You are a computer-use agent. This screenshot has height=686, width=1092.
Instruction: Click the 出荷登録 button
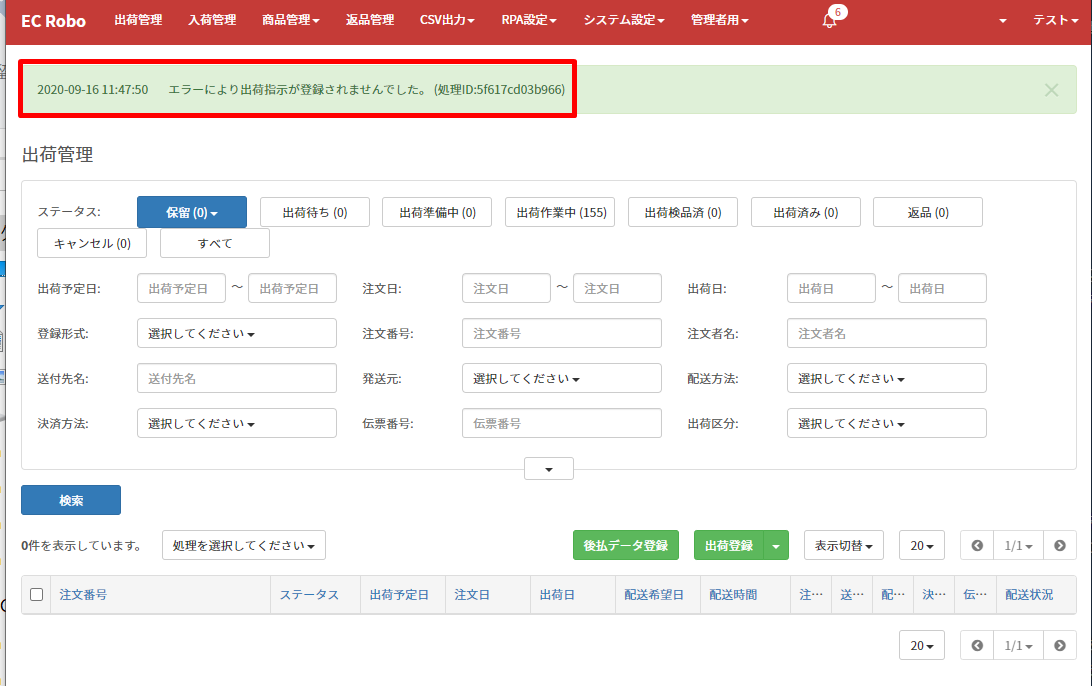[x=729, y=545]
